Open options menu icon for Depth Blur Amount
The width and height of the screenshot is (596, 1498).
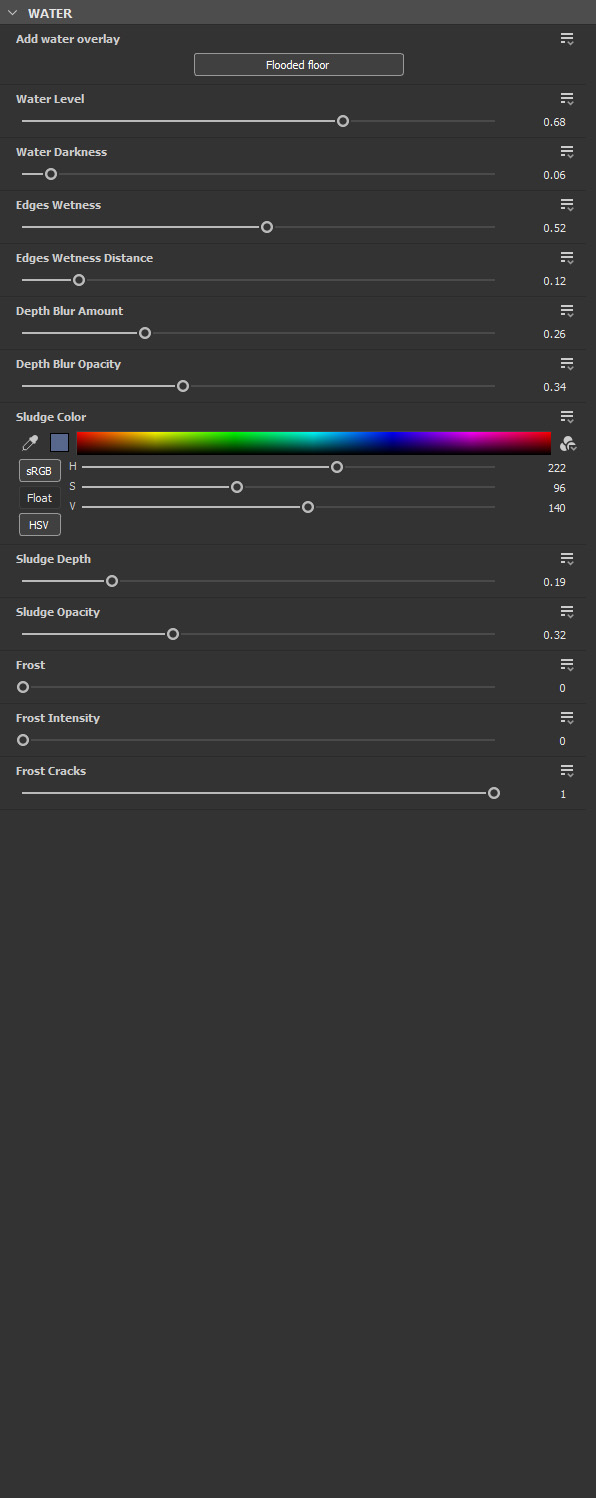567,311
